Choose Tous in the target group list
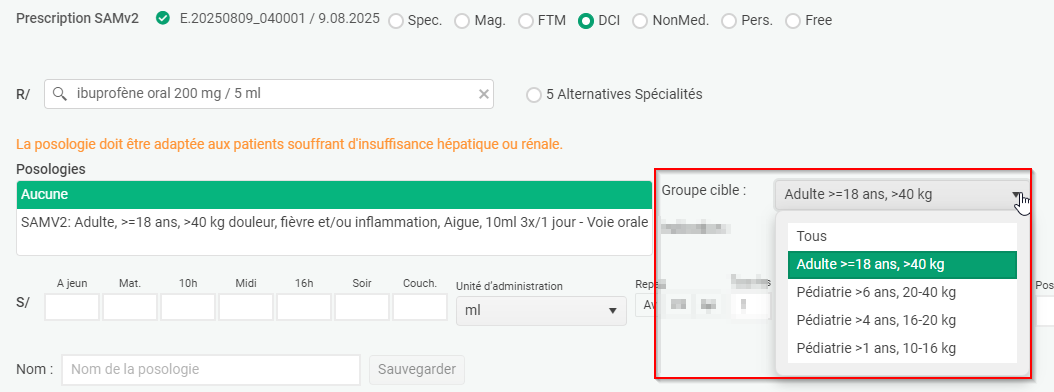This screenshot has height=392, width=1054. click(x=902, y=237)
